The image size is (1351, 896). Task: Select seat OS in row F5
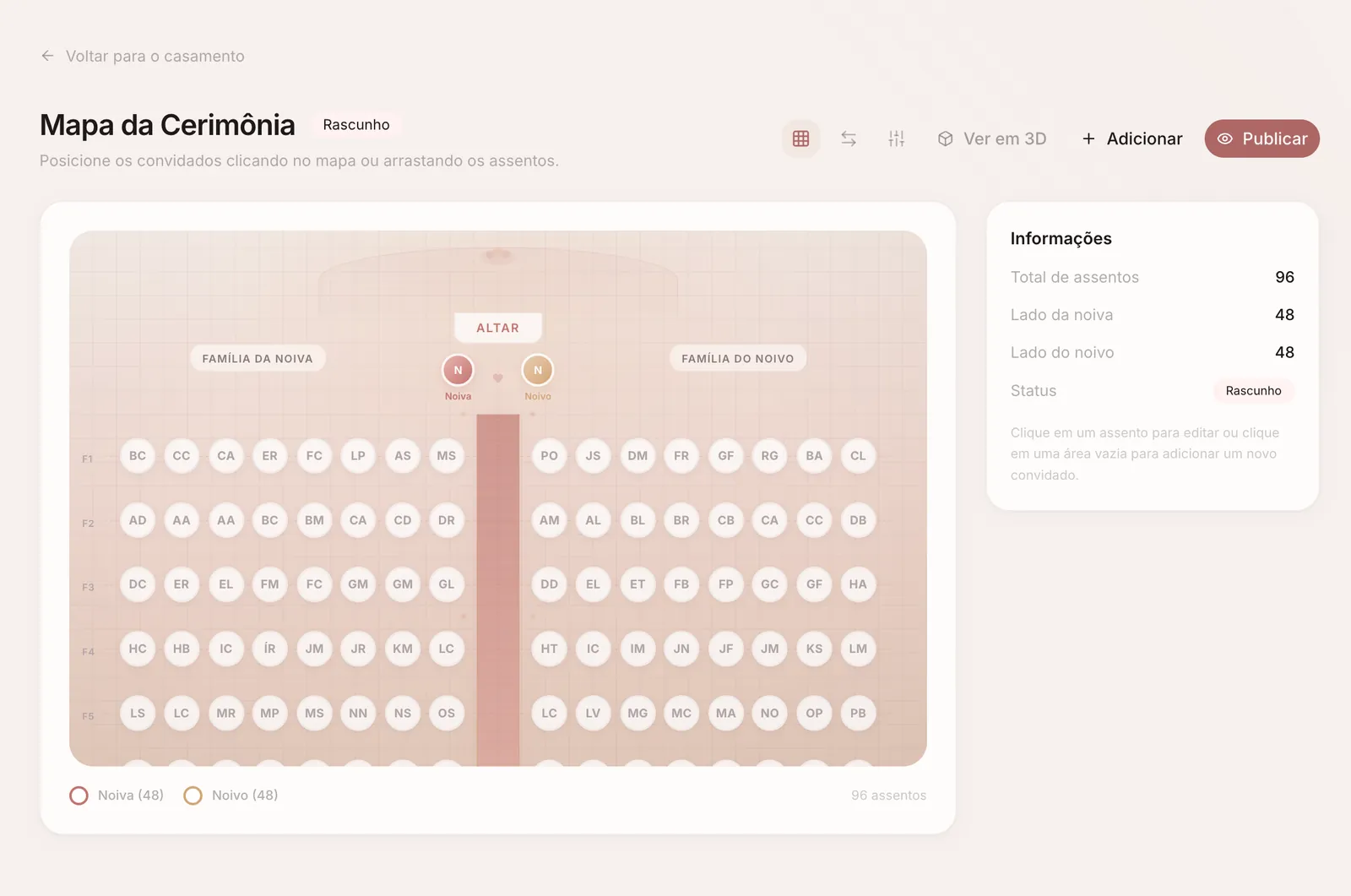(447, 713)
